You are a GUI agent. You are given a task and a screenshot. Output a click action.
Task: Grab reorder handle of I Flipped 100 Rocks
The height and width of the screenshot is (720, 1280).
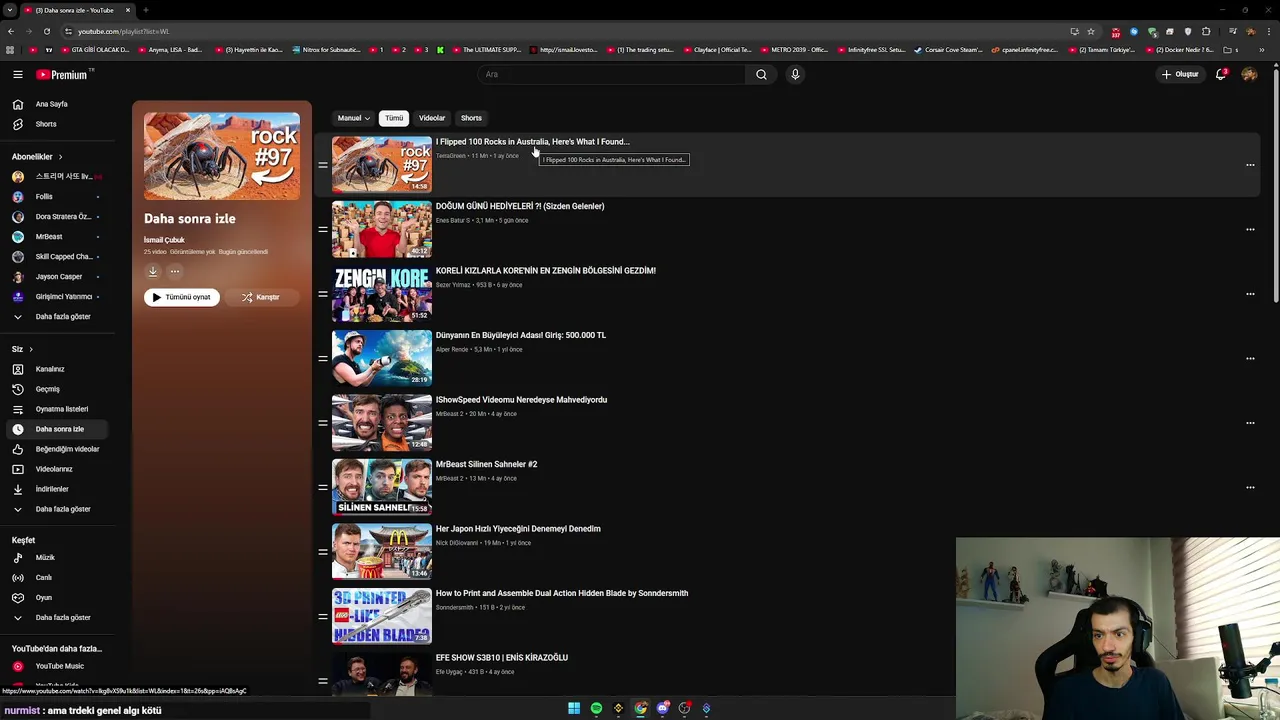pos(323,165)
